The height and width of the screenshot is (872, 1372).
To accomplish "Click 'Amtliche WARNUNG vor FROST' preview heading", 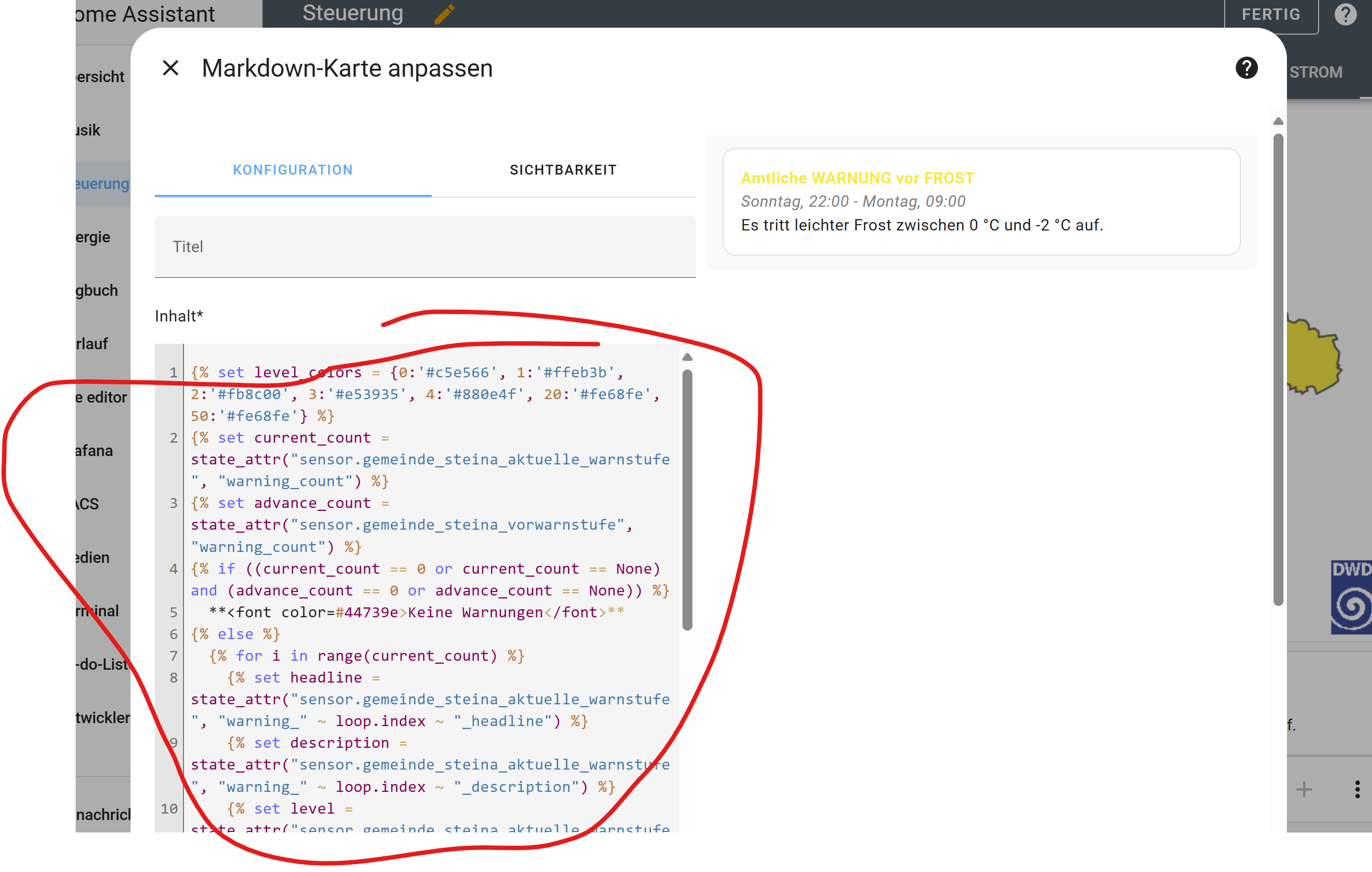I will [858, 178].
